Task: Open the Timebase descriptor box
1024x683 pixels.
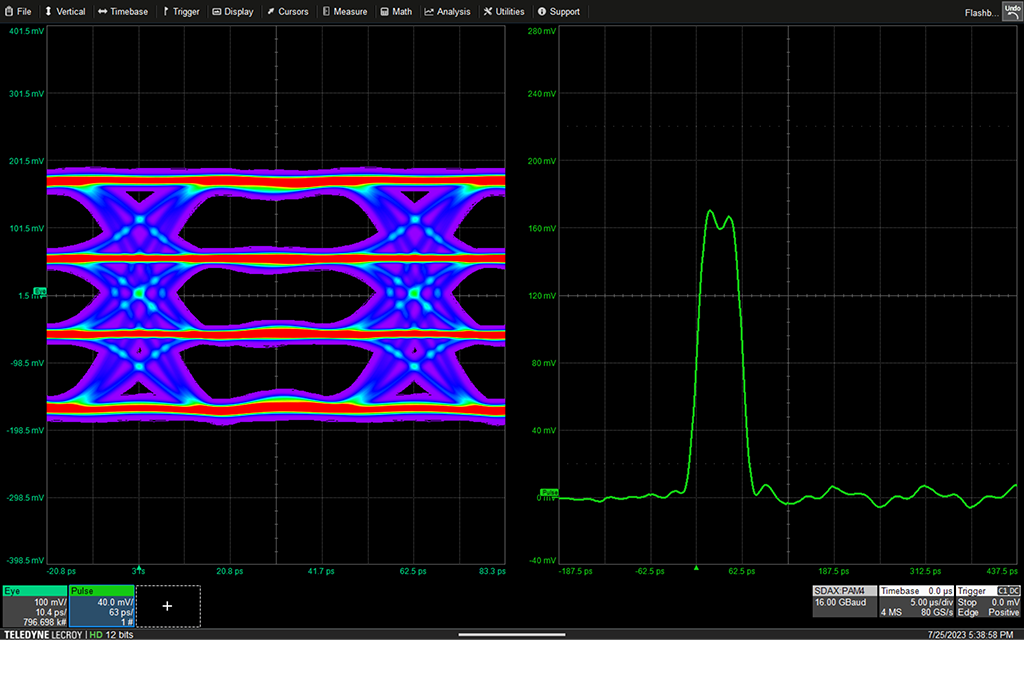Action: click(915, 601)
